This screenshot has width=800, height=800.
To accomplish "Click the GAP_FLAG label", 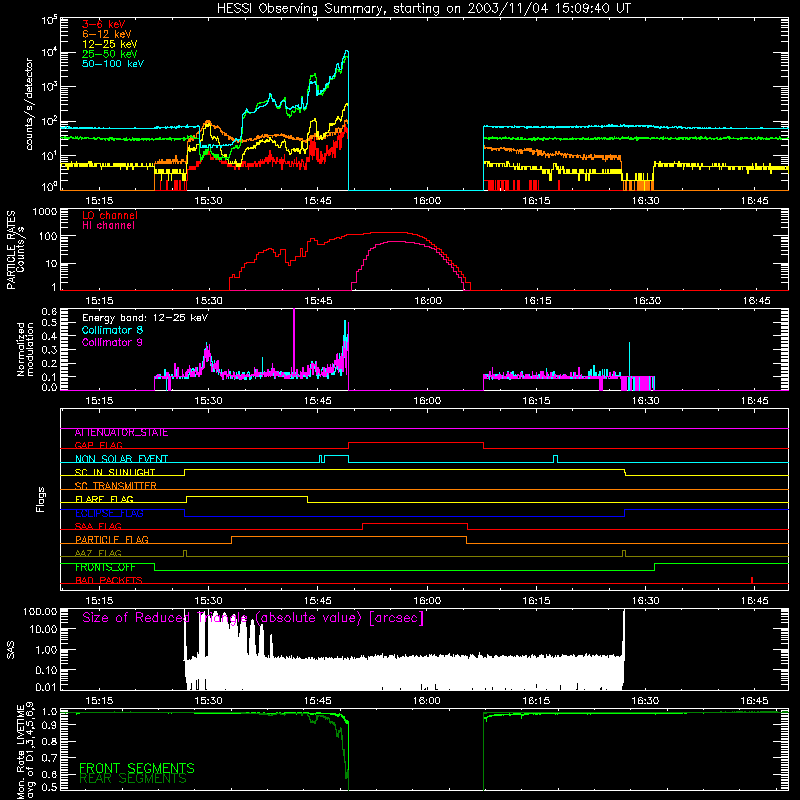I will pos(98,445).
